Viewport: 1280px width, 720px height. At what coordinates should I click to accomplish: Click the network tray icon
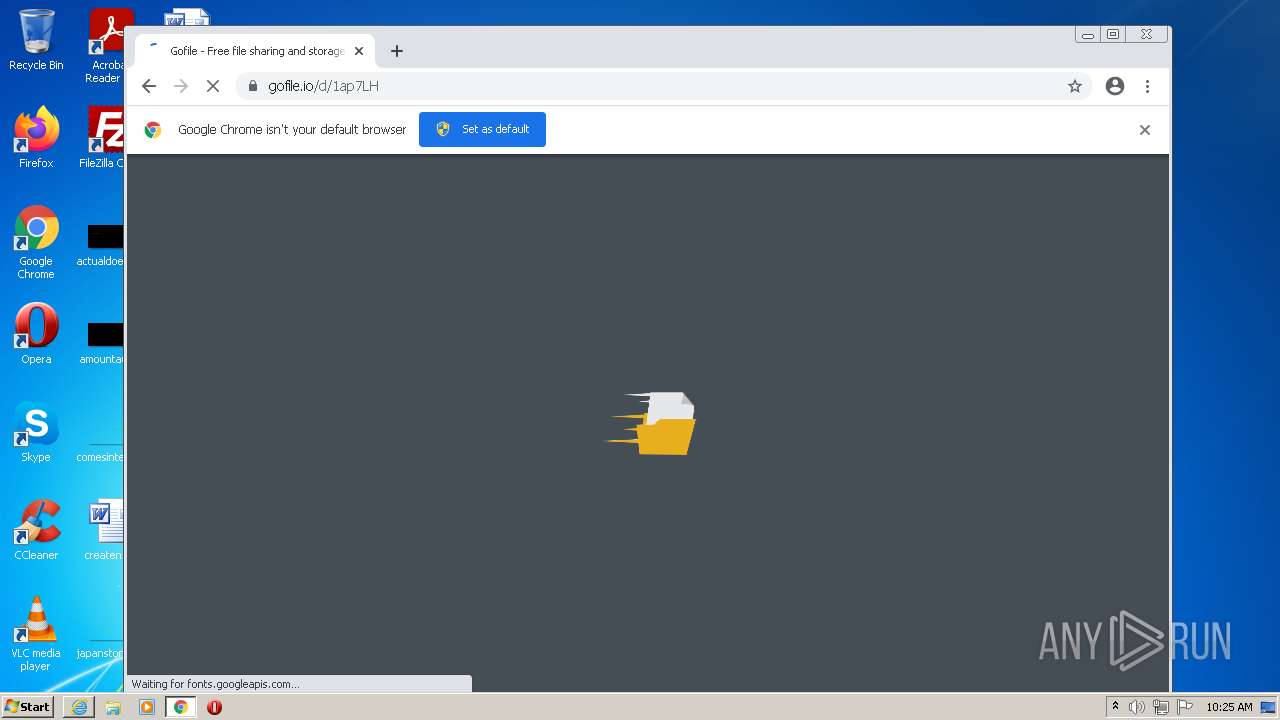pos(1161,707)
